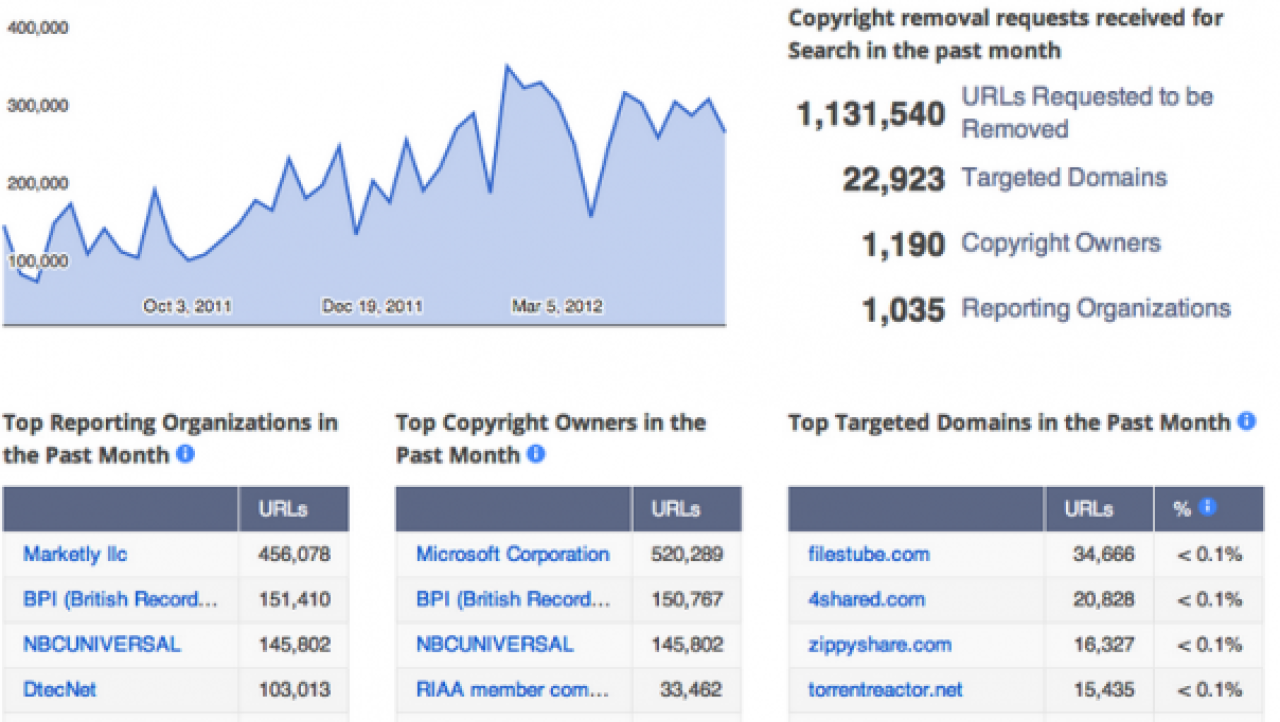The image size is (1280, 722).
Task: Click the 200,000 axis label
Action: 37,183
